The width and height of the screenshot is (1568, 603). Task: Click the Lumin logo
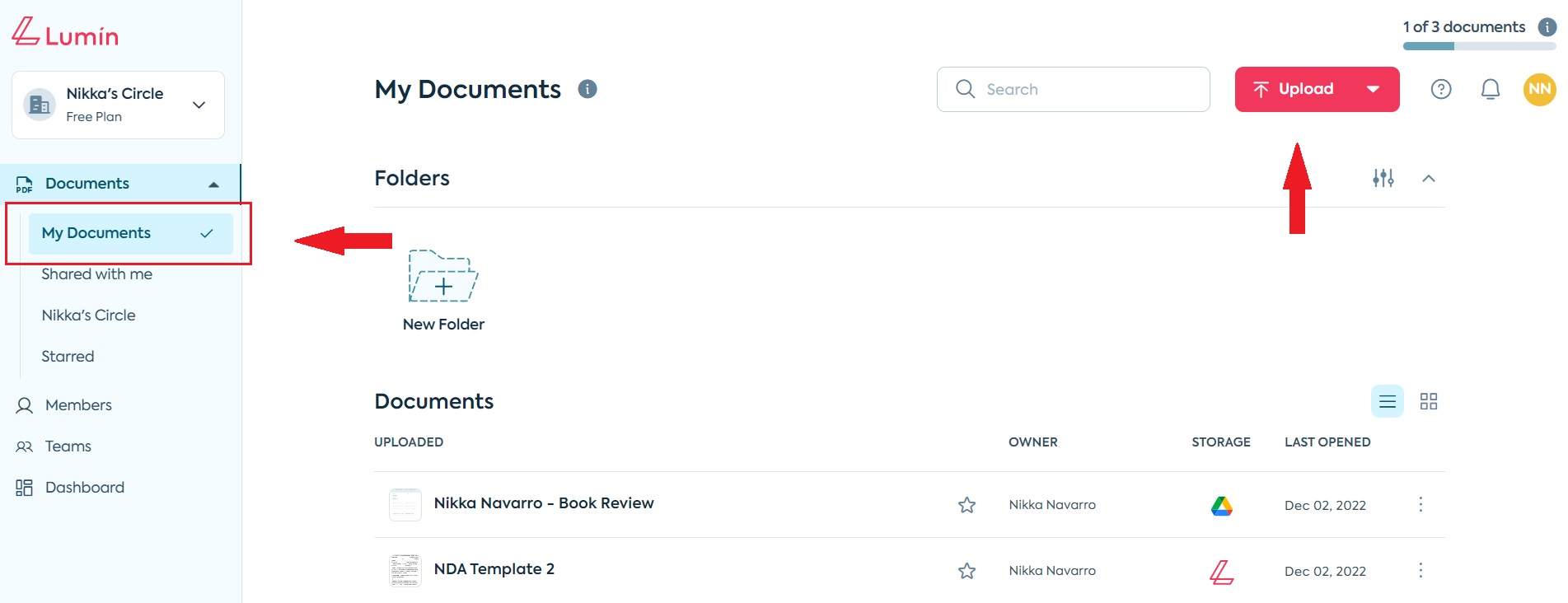coord(65,33)
